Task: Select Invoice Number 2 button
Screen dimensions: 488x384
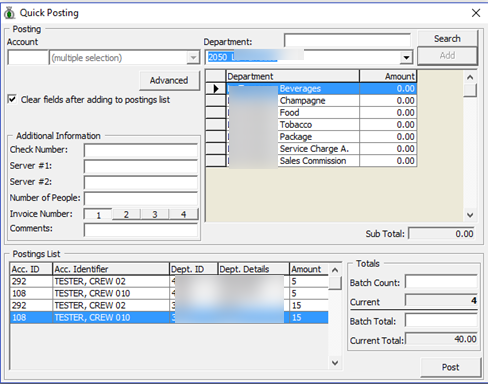Action: coord(126,214)
